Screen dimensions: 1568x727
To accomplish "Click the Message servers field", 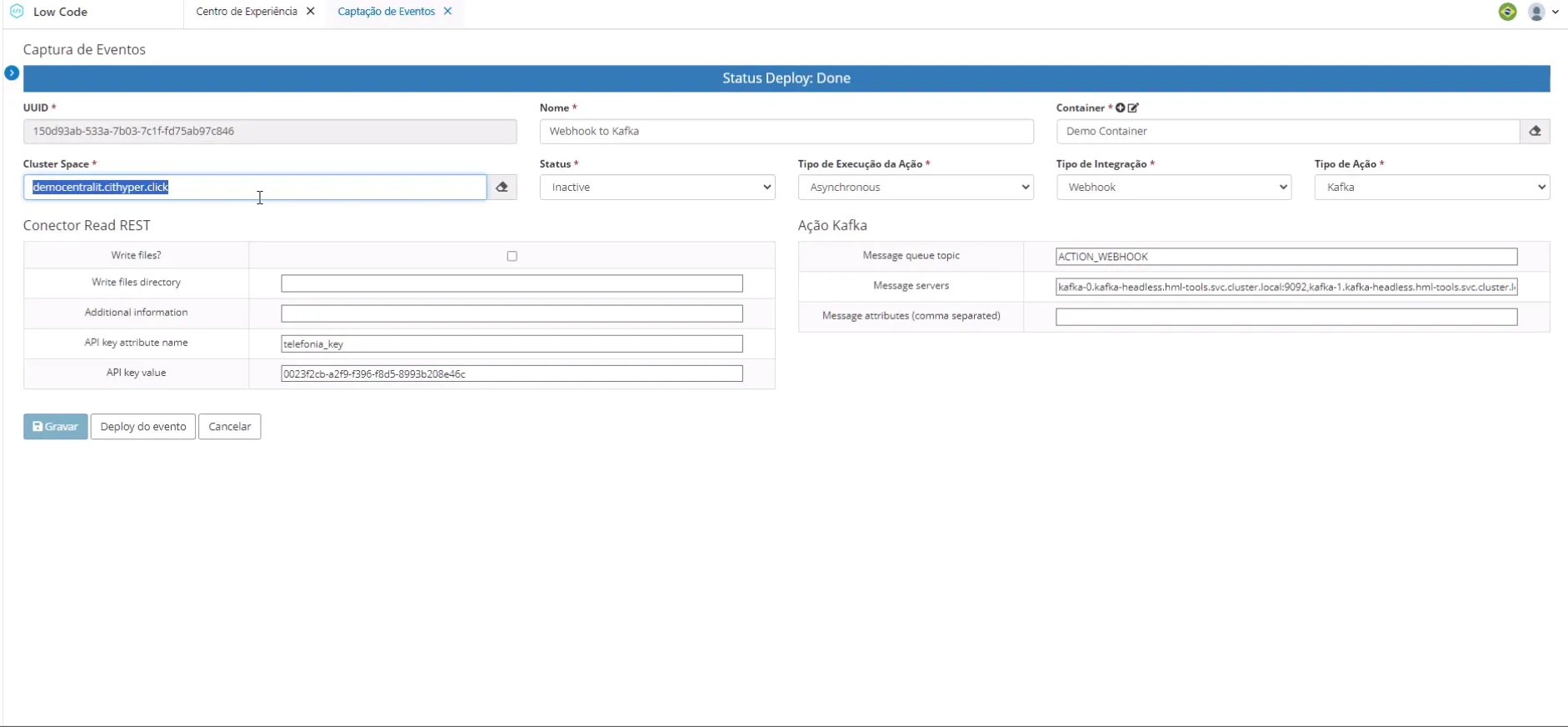I will coord(1286,287).
